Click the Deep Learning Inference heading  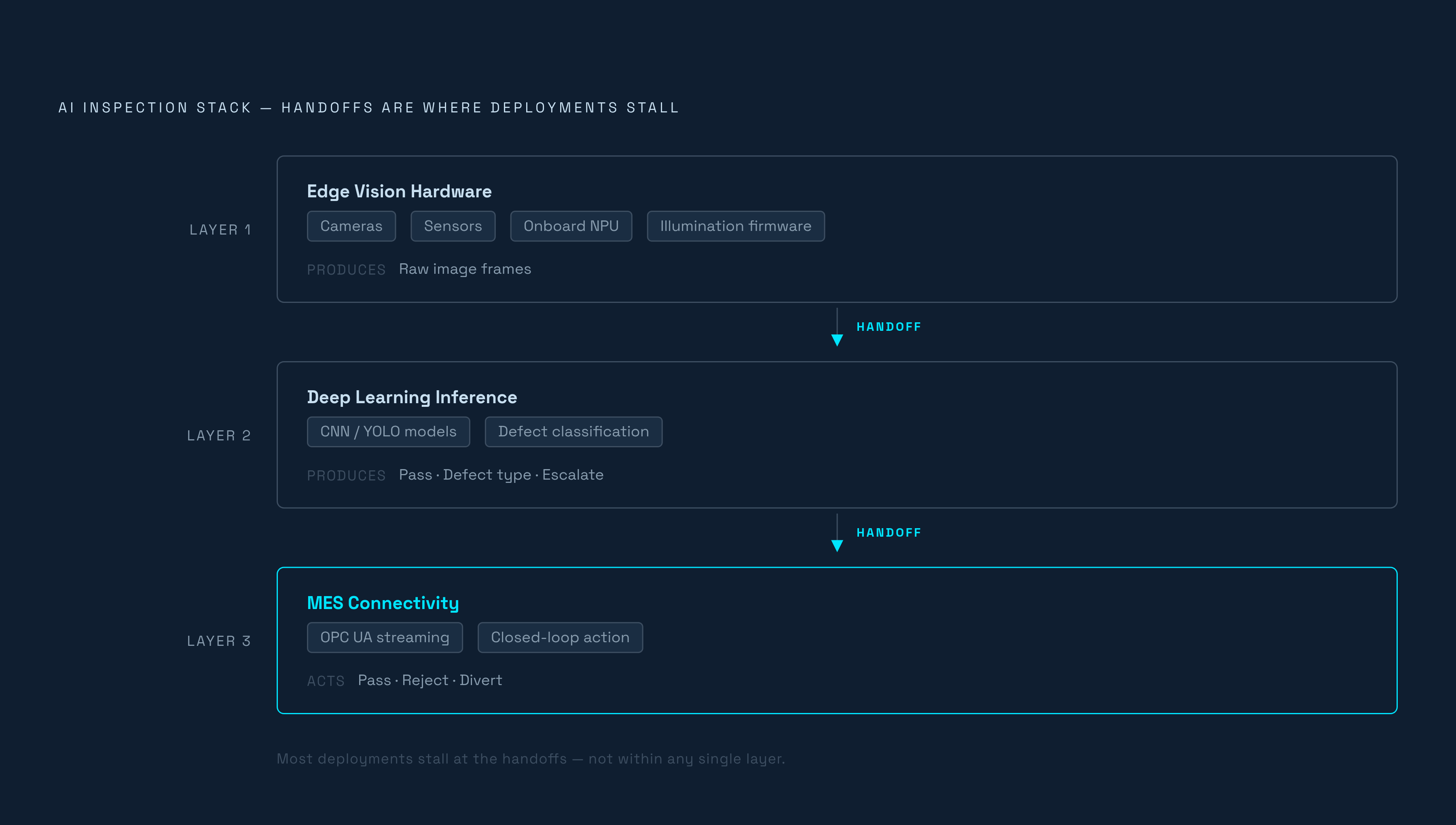(412, 397)
